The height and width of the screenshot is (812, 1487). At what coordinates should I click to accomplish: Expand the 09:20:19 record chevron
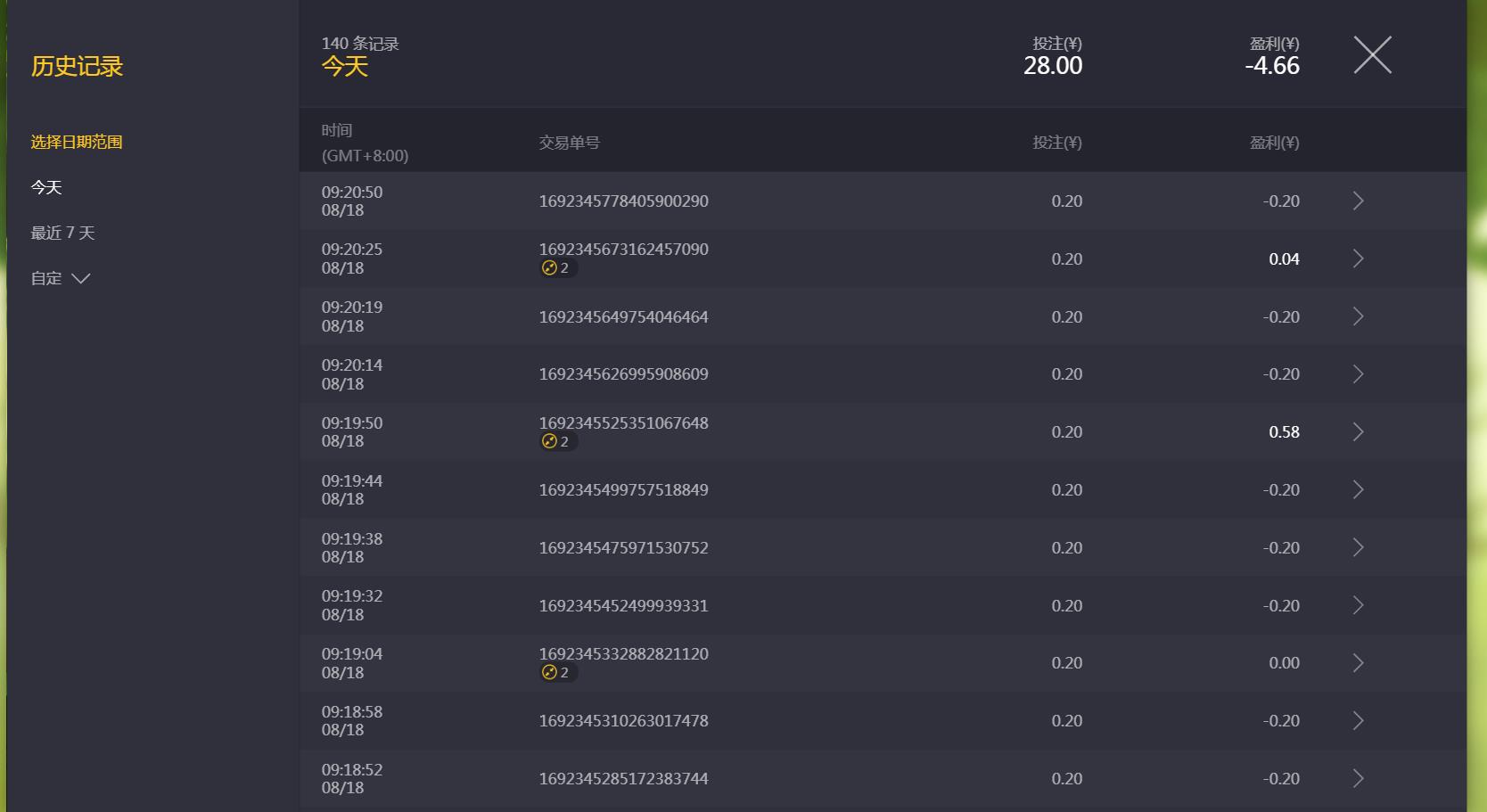(x=1358, y=316)
